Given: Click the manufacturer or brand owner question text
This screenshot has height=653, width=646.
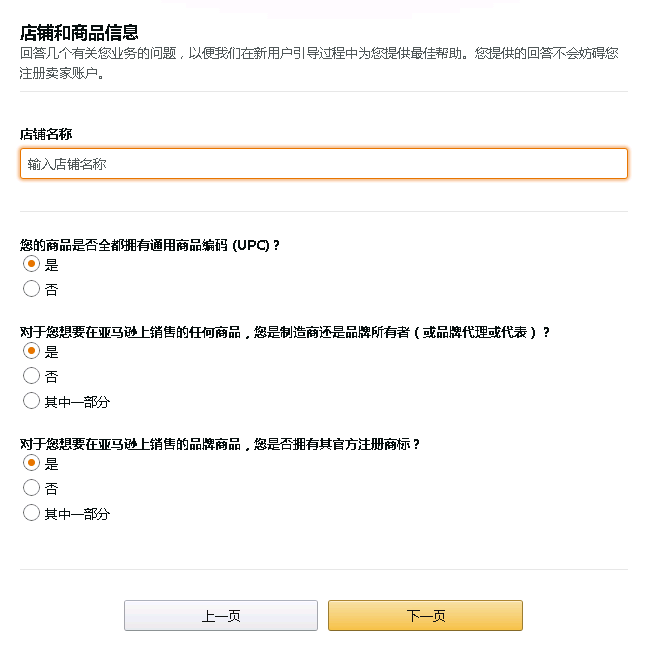Looking at the screenshot, I should (x=285, y=332).
